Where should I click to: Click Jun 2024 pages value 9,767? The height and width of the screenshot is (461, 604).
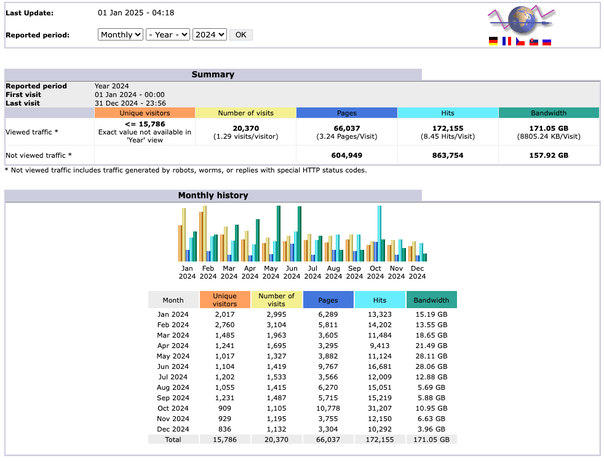pyautogui.click(x=328, y=366)
